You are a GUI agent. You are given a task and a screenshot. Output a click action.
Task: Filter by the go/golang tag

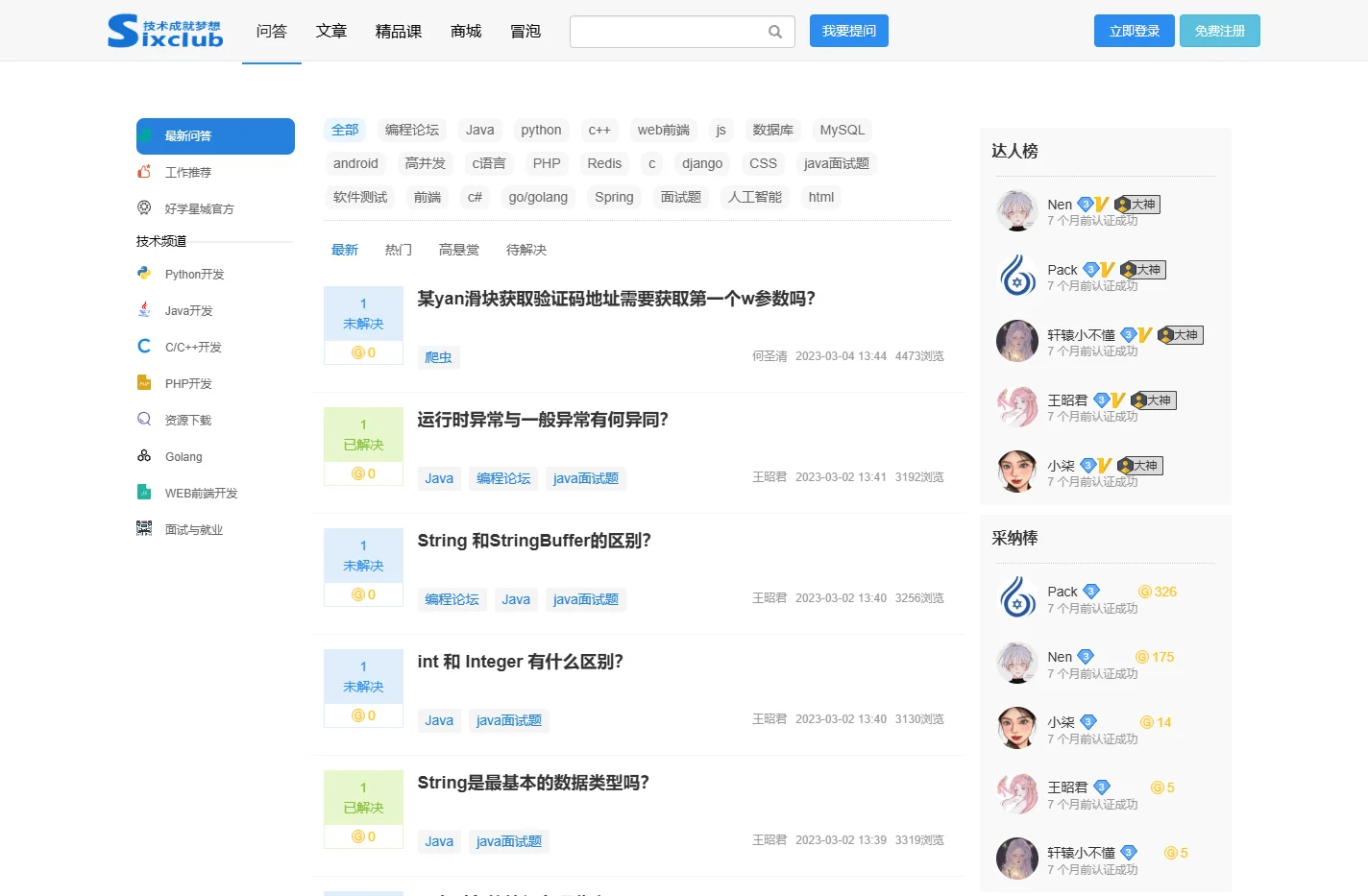[x=538, y=197]
